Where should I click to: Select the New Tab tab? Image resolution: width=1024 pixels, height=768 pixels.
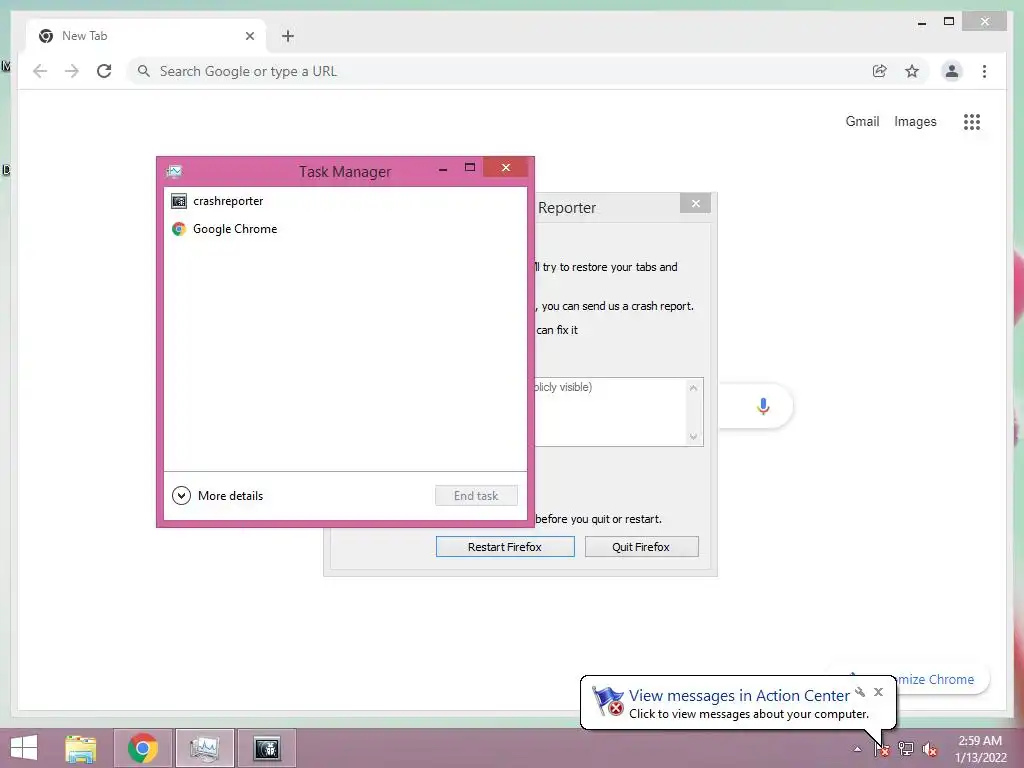tap(146, 36)
